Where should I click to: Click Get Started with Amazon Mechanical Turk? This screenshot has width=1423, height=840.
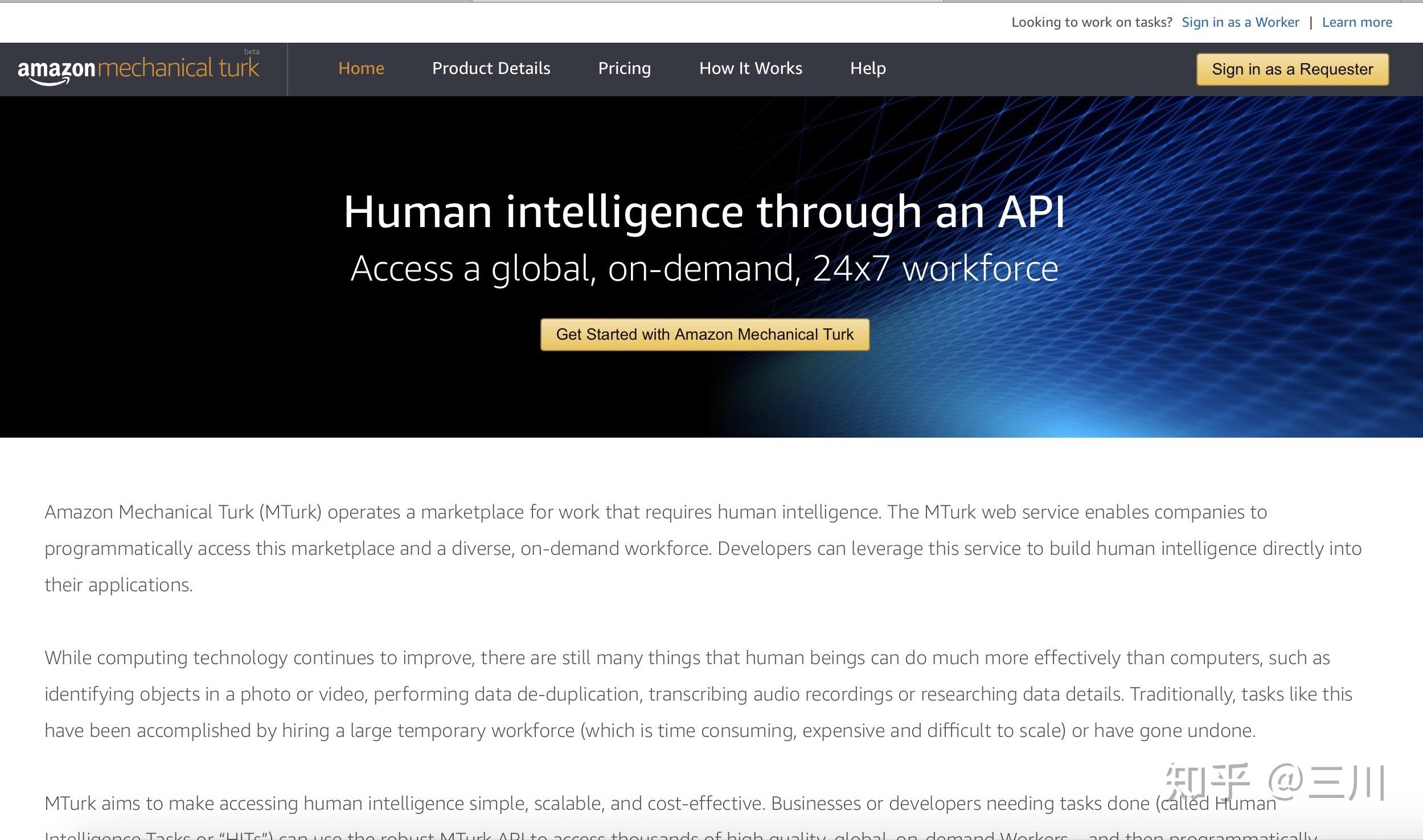point(704,335)
